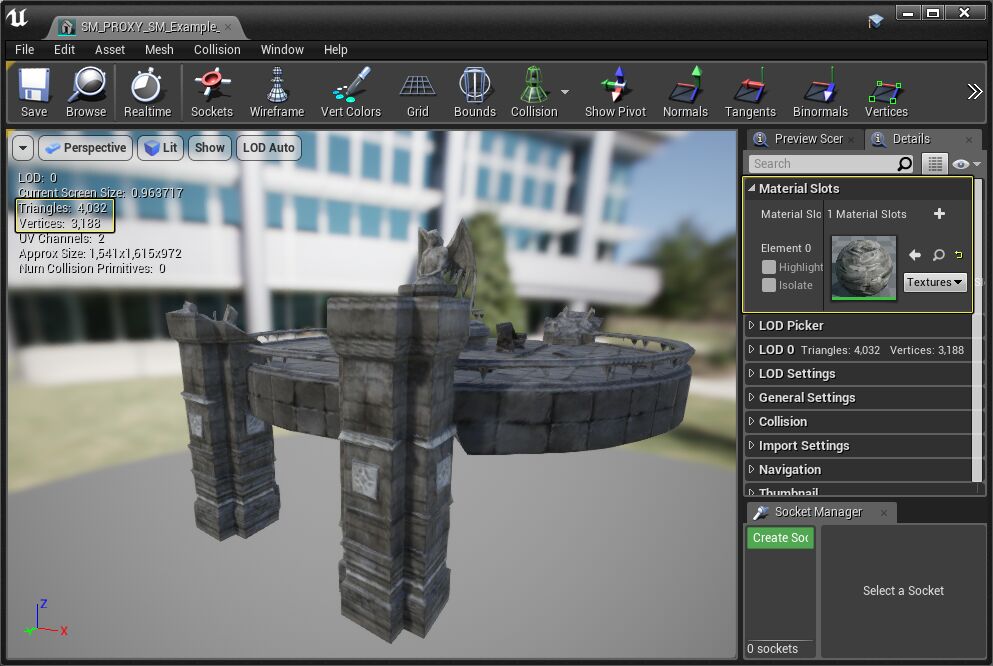Click the material preview thumbnail
The height and width of the screenshot is (666, 993).
(863, 267)
